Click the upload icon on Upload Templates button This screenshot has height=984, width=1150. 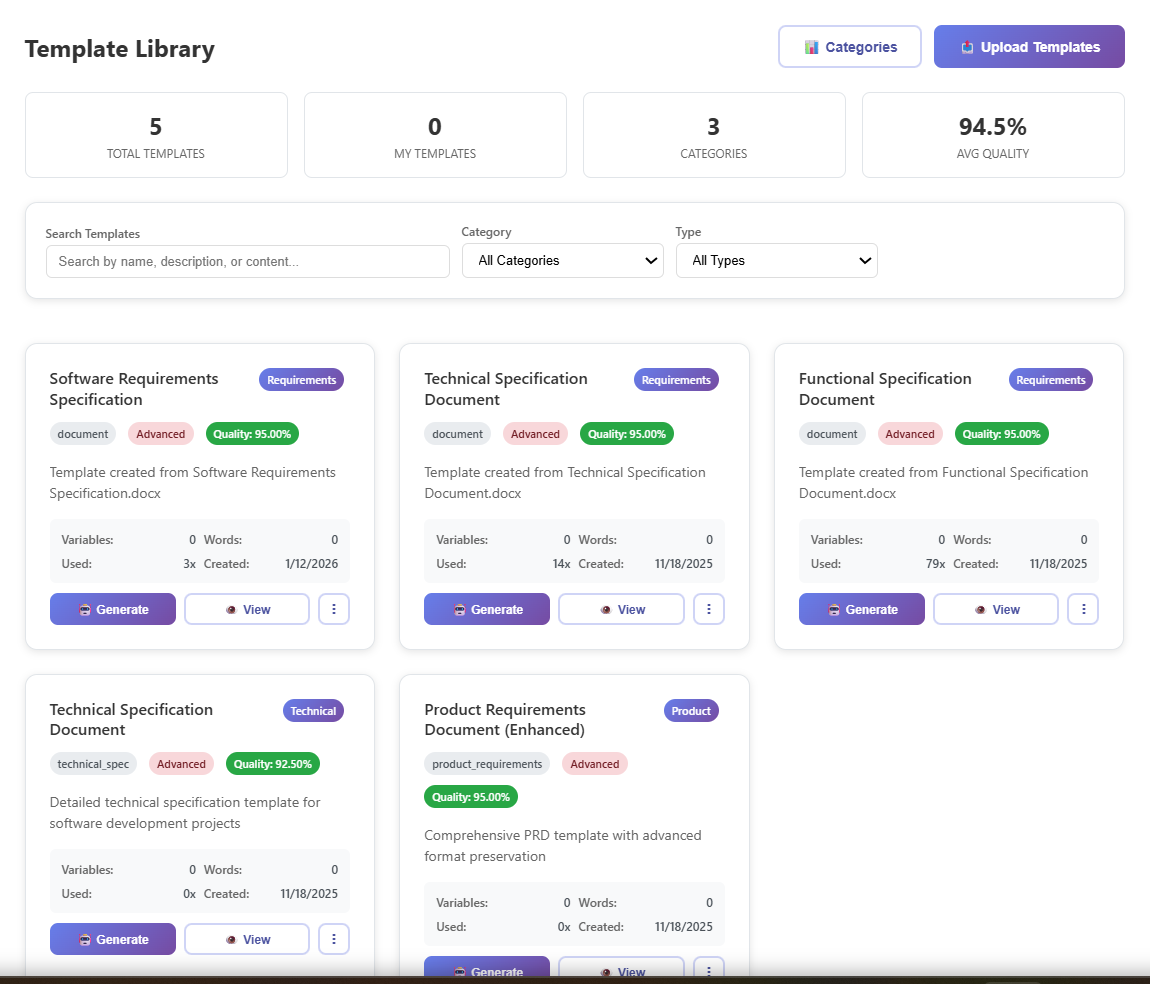[x=966, y=46]
